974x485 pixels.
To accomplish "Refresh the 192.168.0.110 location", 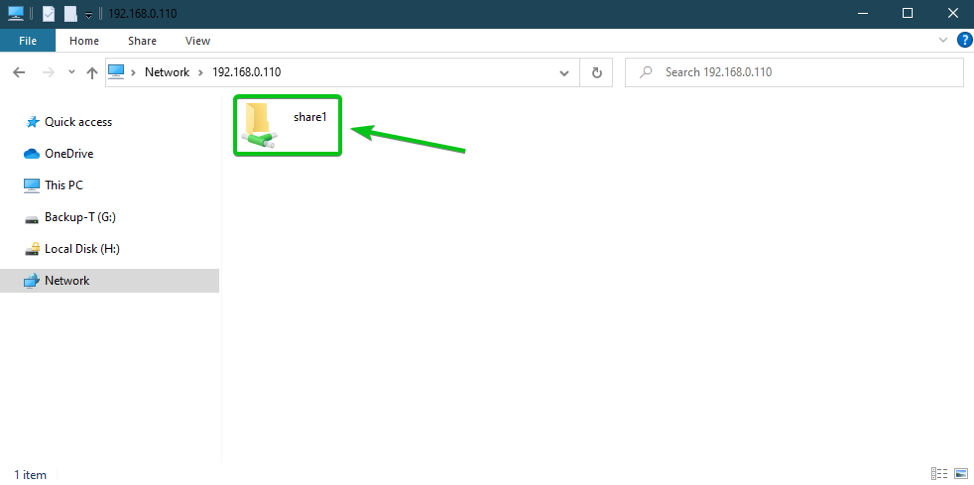I will tap(596, 73).
